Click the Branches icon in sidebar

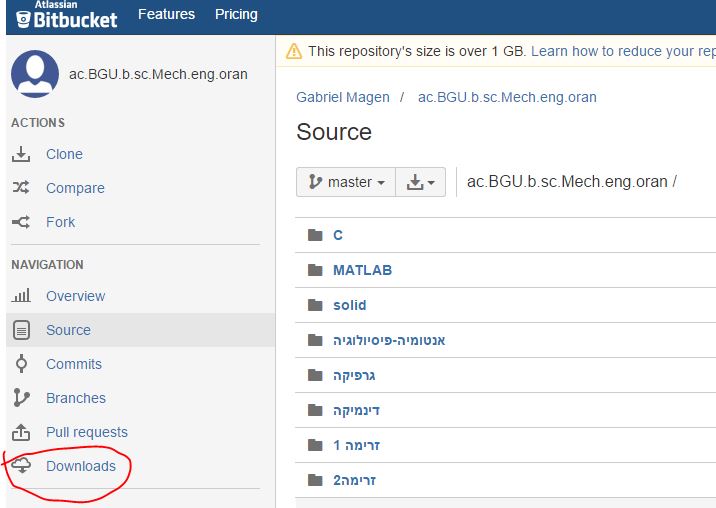coord(21,397)
